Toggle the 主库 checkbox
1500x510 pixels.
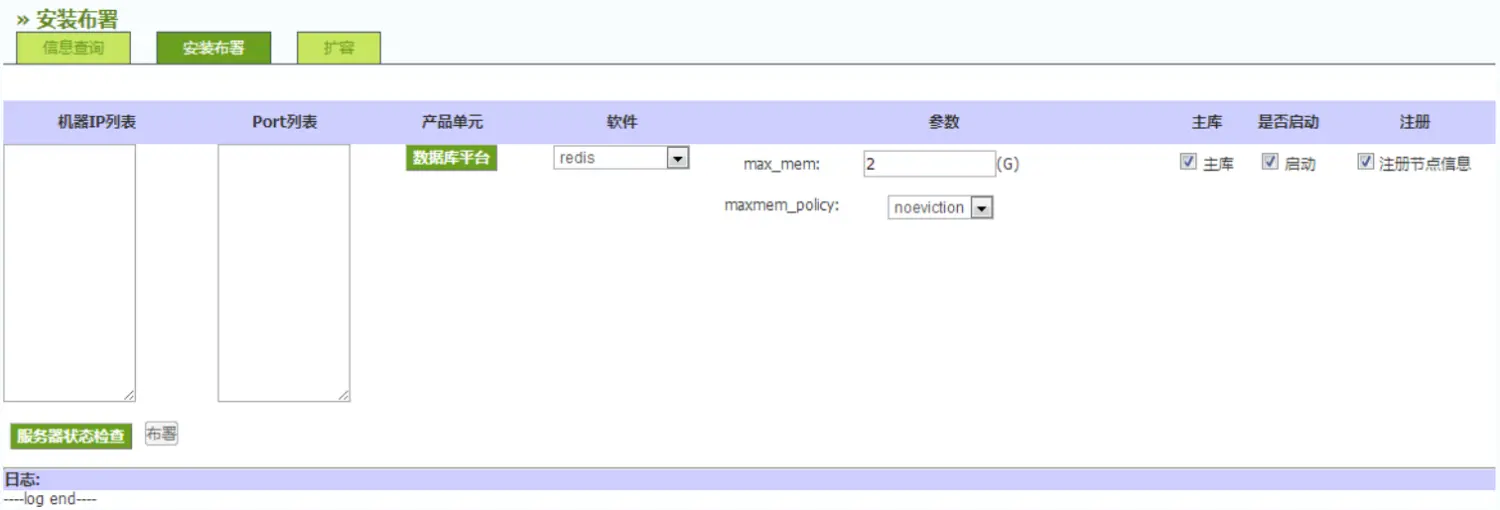click(1188, 162)
